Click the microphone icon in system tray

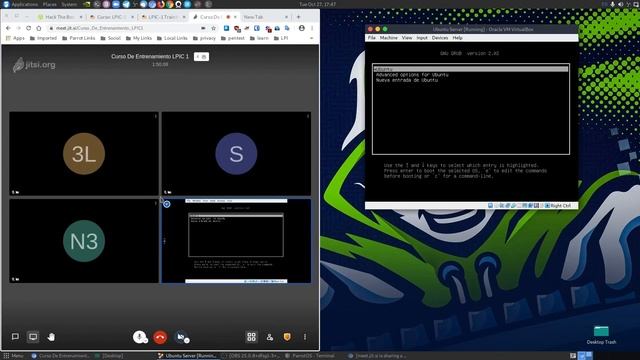pos(613,4)
